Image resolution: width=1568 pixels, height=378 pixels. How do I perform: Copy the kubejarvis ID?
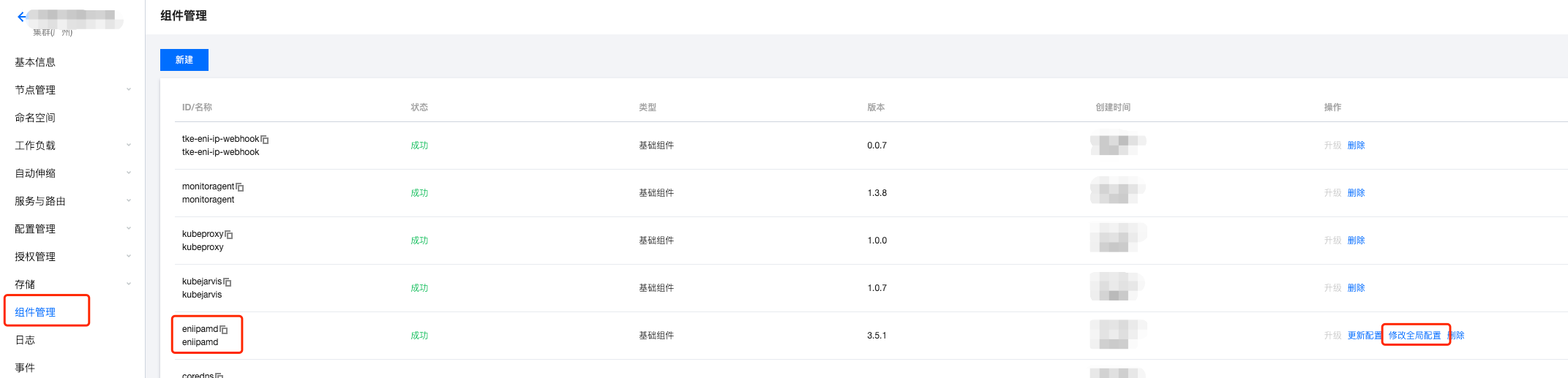228,282
